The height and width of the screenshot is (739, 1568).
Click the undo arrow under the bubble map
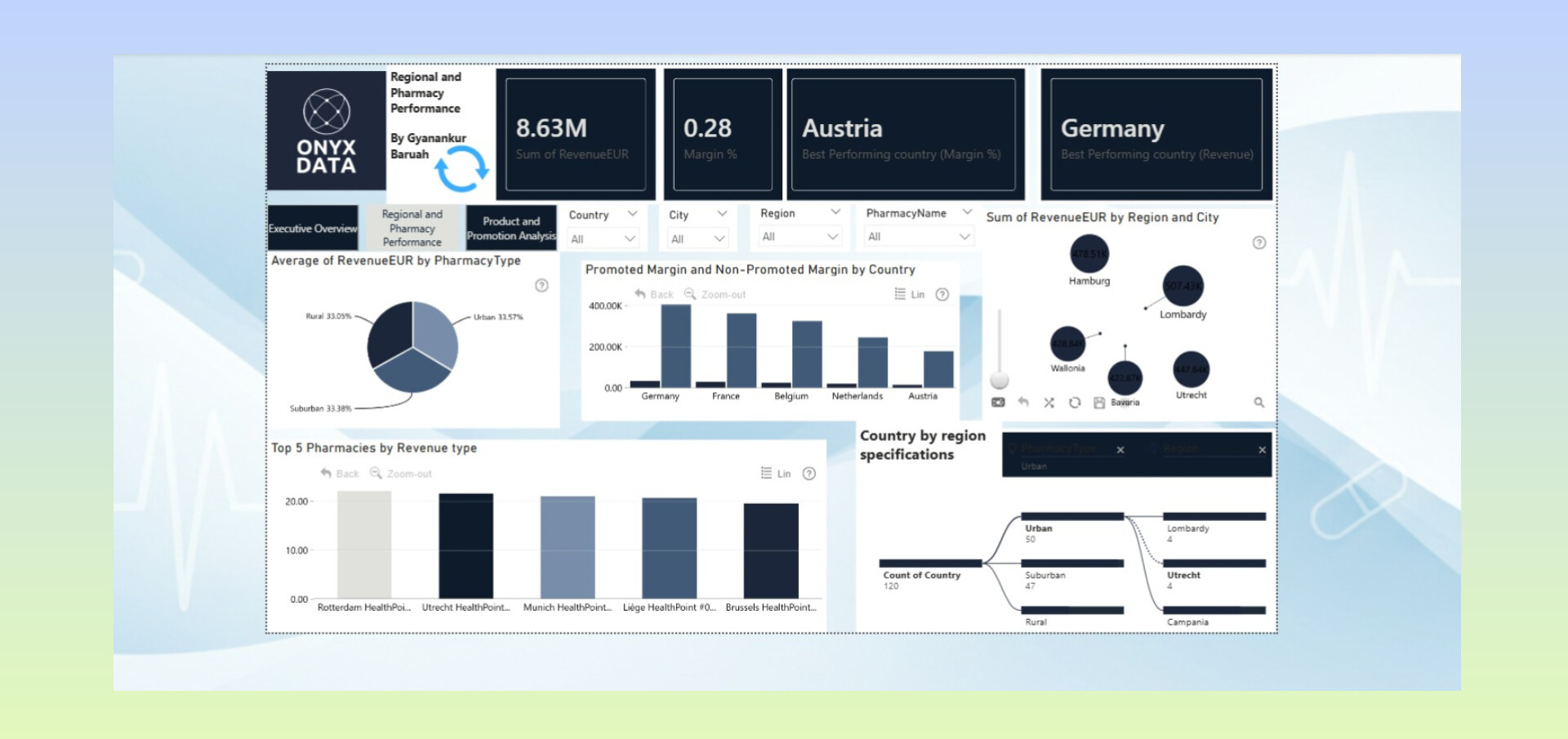pyautogui.click(x=1023, y=402)
